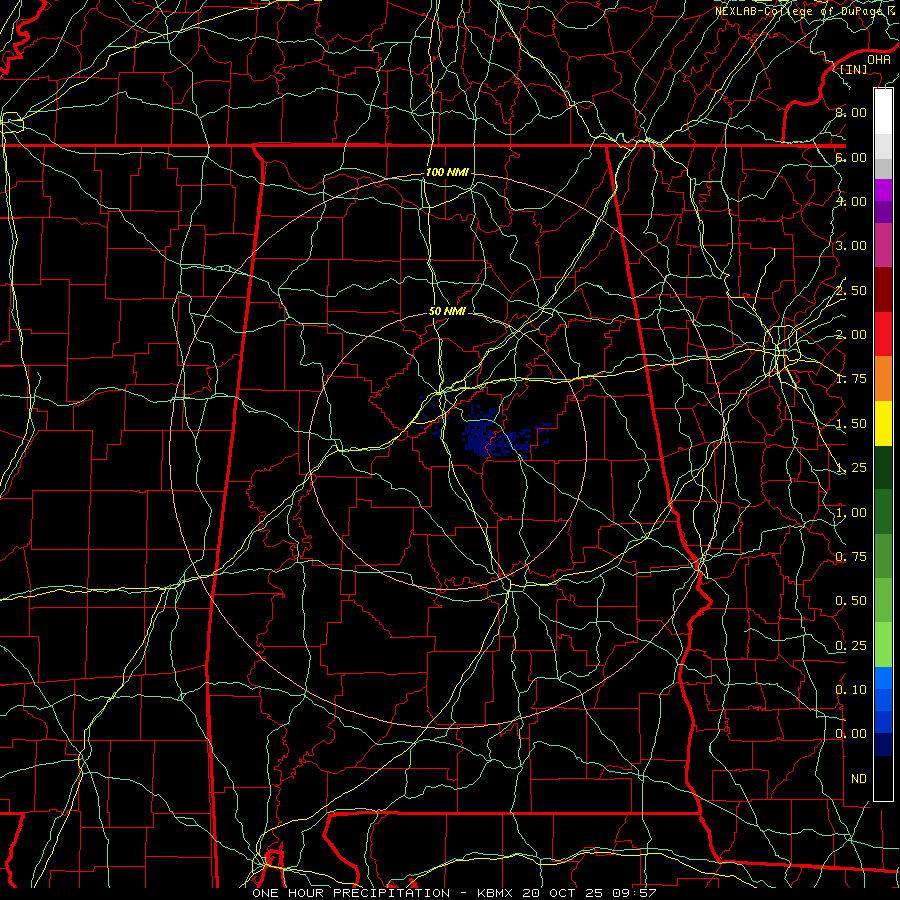Image resolution: width=900 pixels, height=900 pixels.
Task: Select the dark red legend swatch above 2.50
Action: click(x=883, y=290)
